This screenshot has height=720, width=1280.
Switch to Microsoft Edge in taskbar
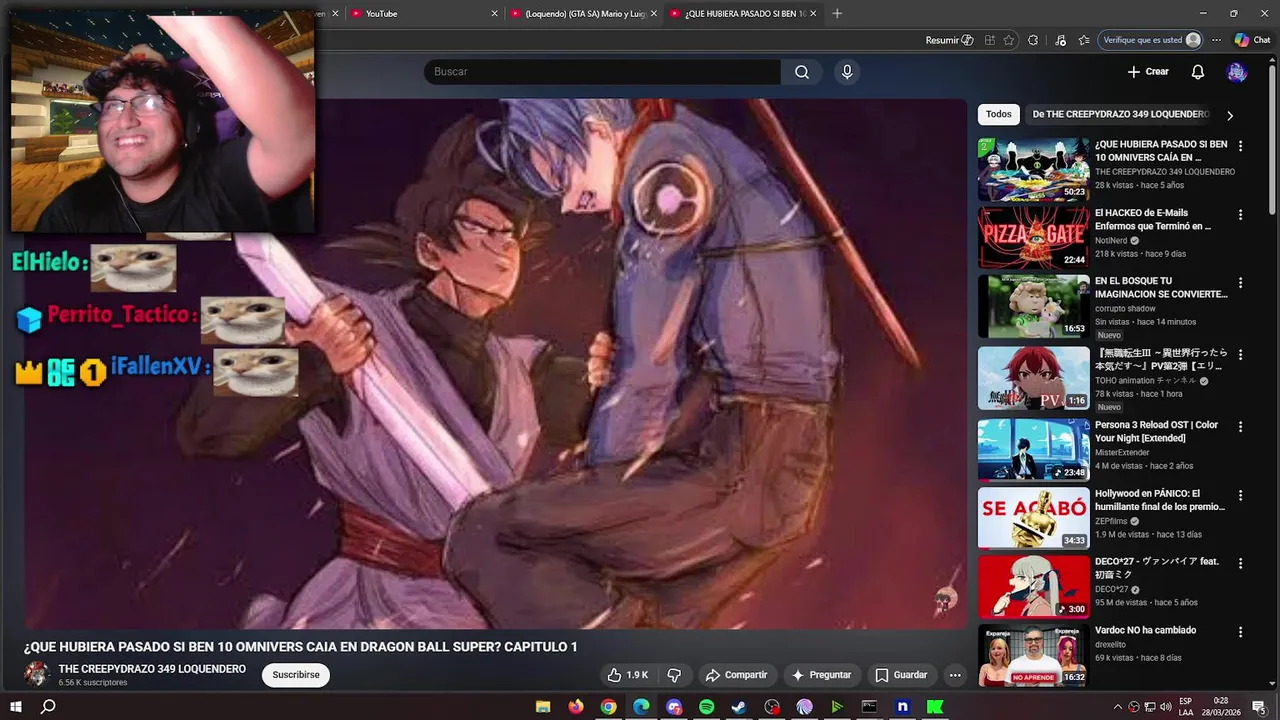641,707
